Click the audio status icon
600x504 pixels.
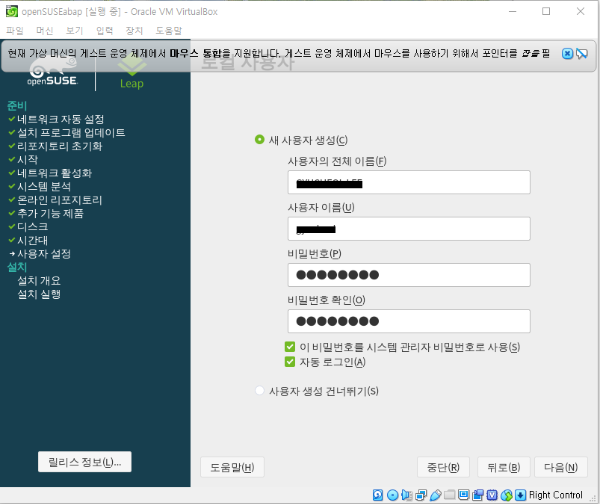(x=406, y=495)
